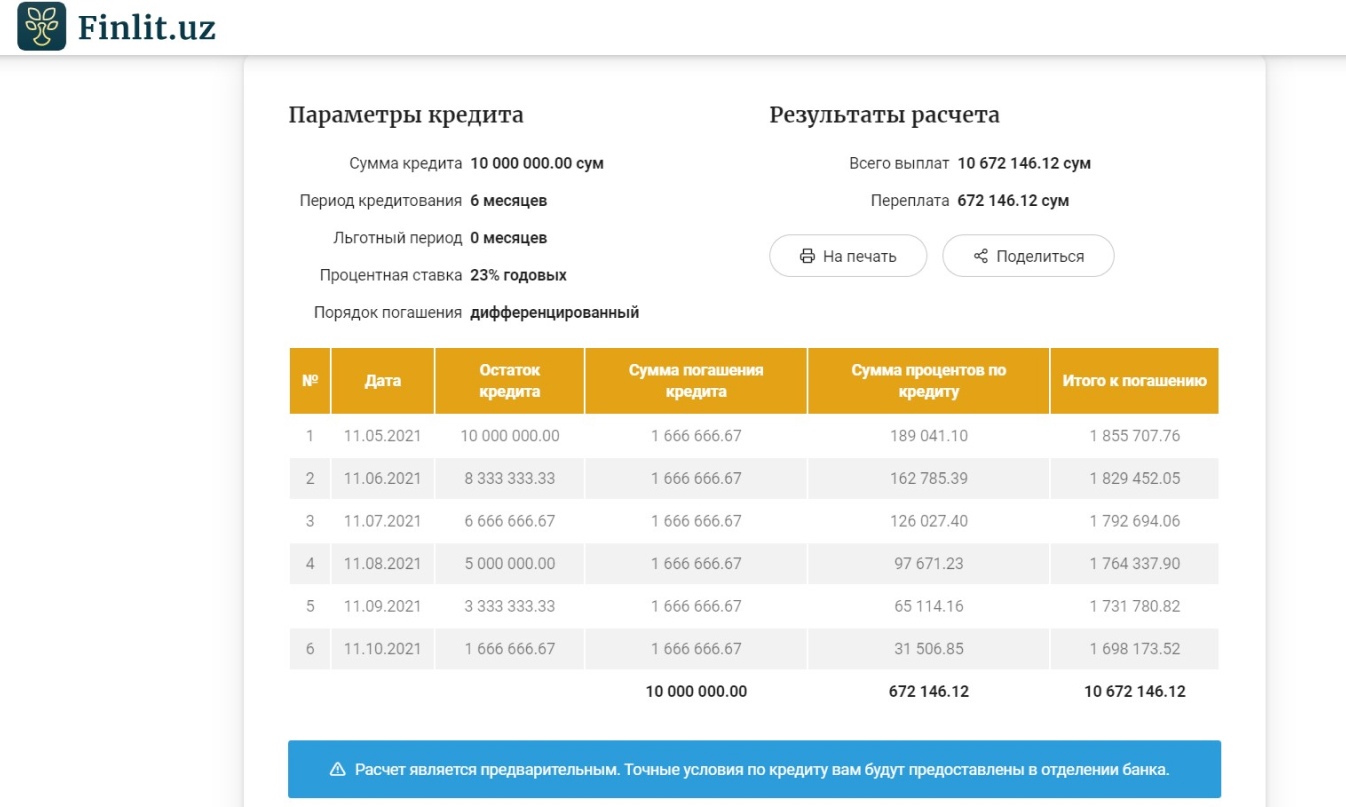Select the 189 041.10 interest cell

(928, 436)
